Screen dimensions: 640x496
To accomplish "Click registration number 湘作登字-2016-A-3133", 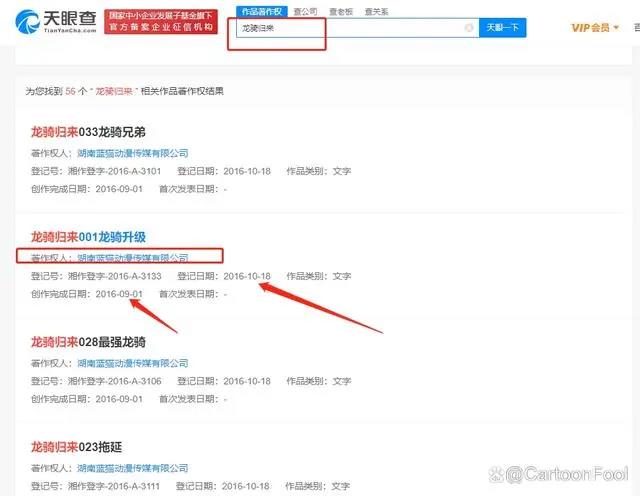I will (114, 276).
